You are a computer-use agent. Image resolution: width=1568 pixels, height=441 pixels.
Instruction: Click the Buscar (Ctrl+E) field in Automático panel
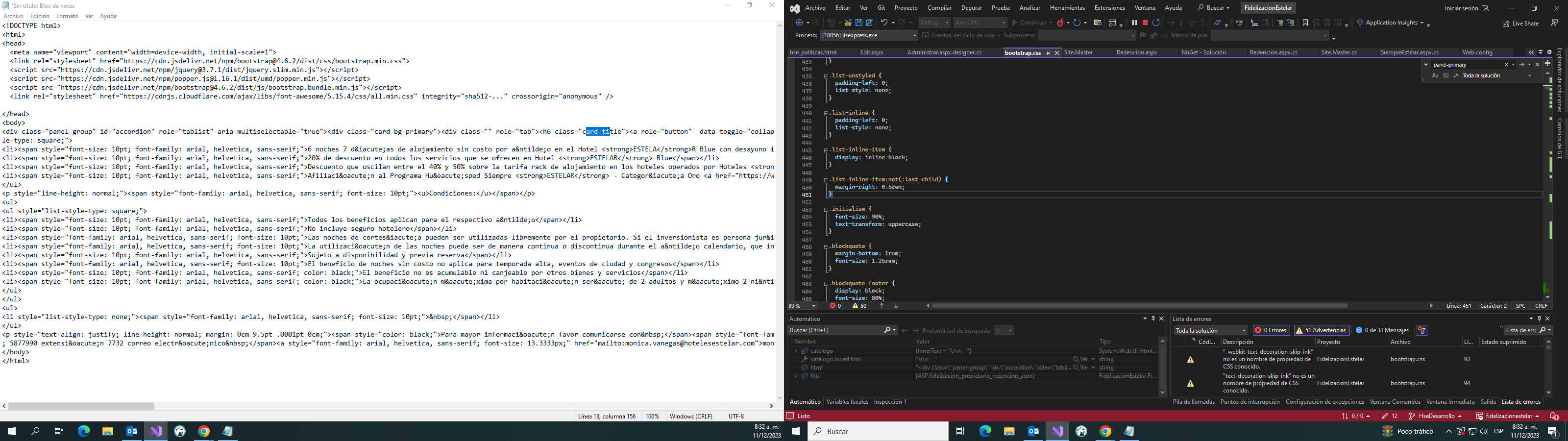click(x=842, y=330)
